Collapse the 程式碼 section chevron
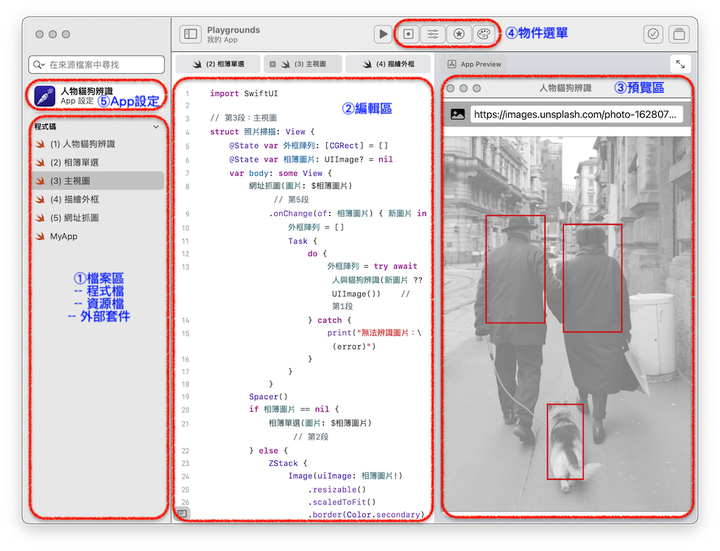720x551 pixels. 156,127
